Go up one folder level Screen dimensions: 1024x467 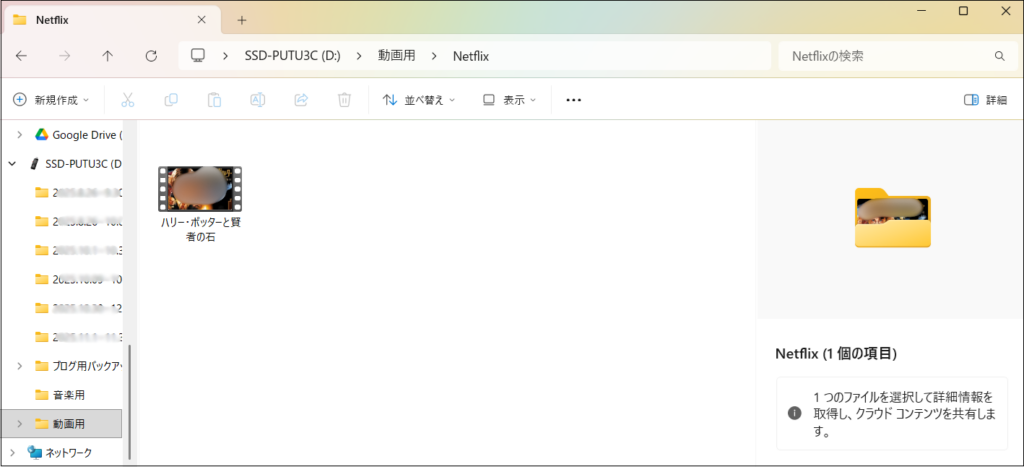pos(108,56)
